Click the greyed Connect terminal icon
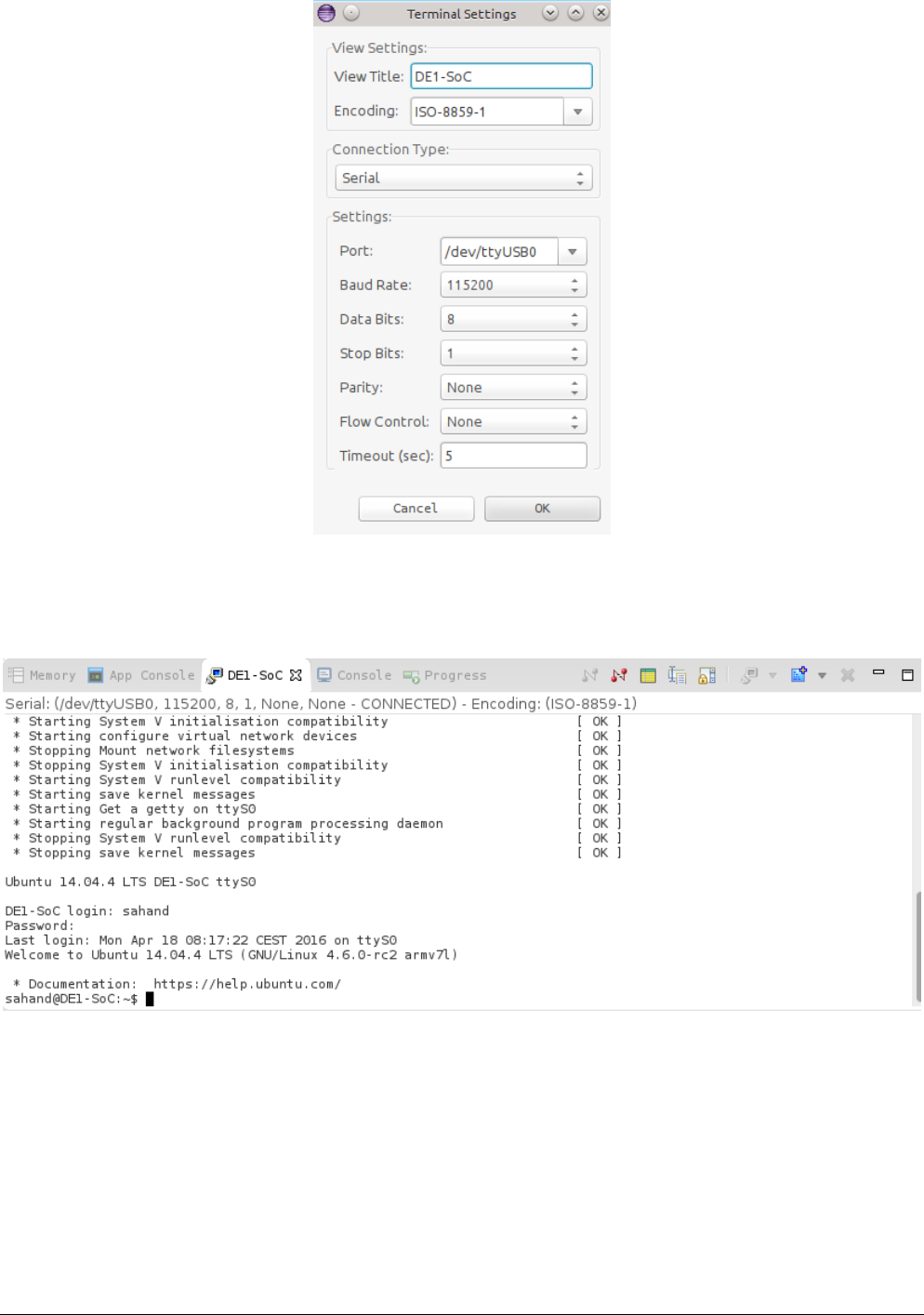The height and width of the screenshot is (1315, 924). point(589,675)
